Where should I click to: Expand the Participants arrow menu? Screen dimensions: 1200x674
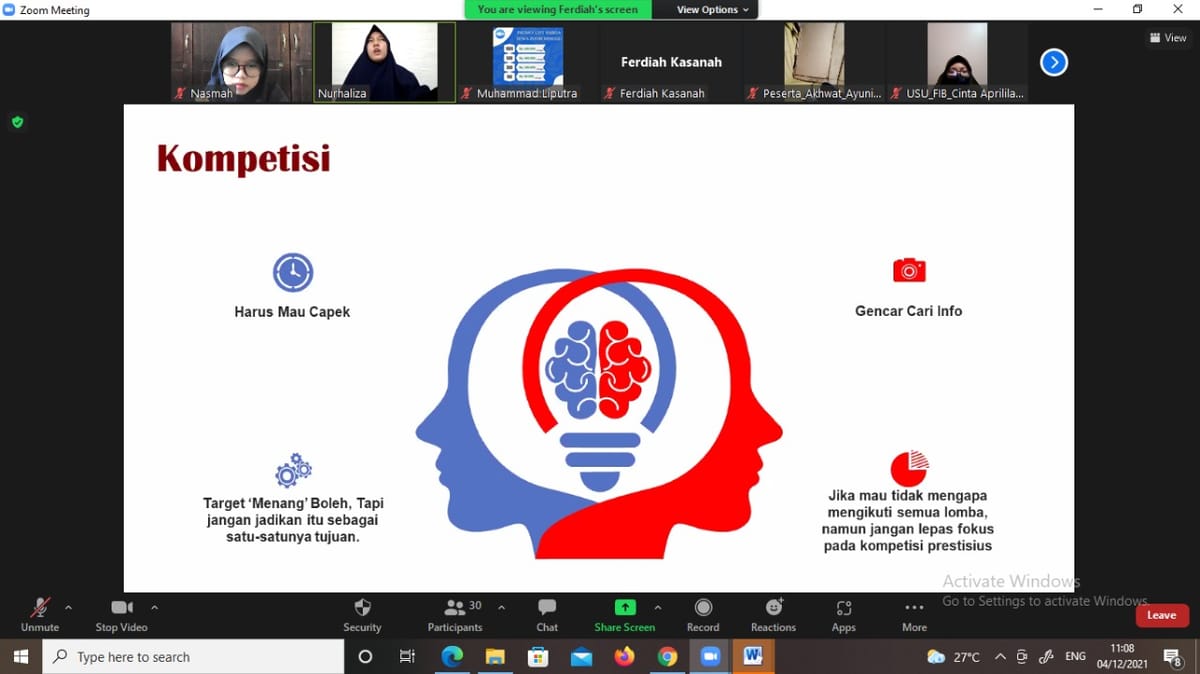click(x=501, y=606)
